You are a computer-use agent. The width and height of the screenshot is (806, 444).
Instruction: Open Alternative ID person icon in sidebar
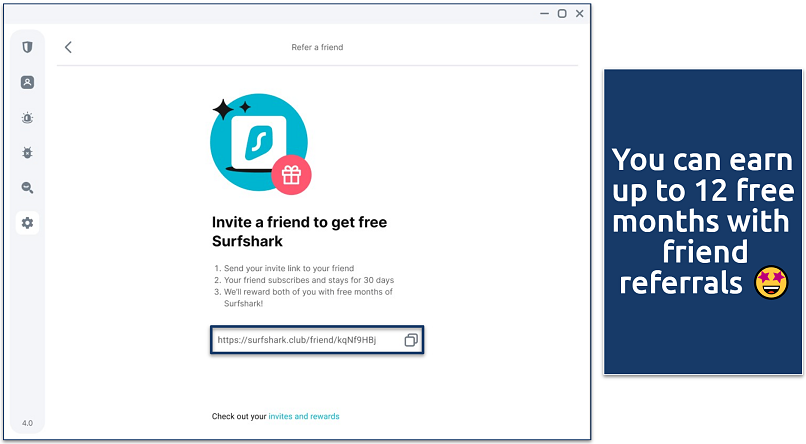tap(27, 83)
